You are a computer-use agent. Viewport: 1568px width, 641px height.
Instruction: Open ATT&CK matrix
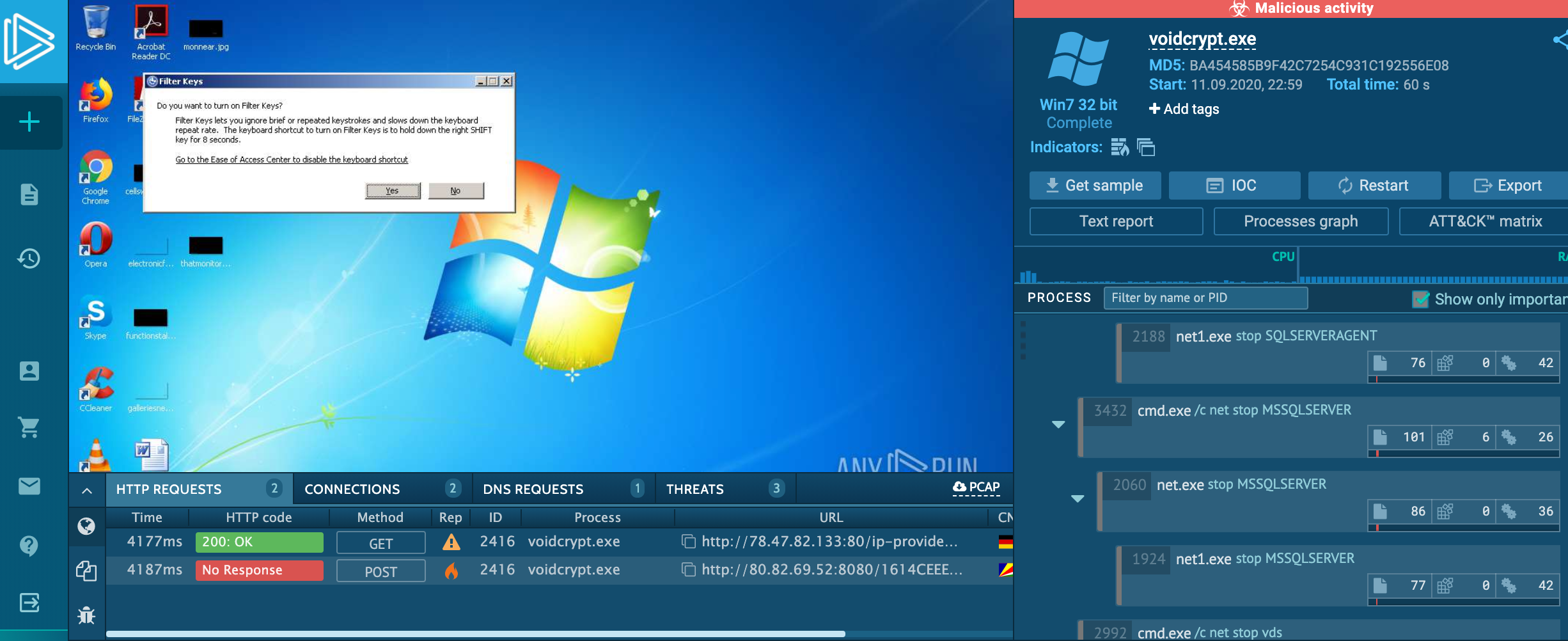pyautogui.click(x=1484, y=221)
